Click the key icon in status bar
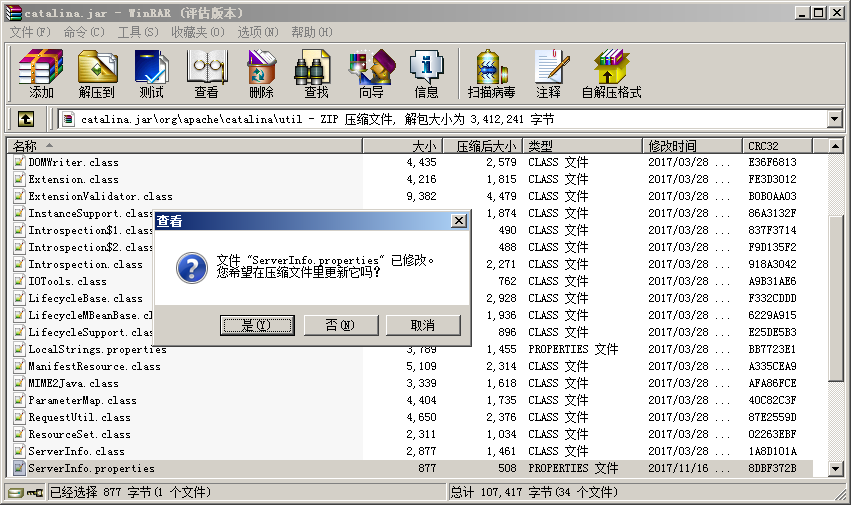Screen dimensions: 851x505 coord(35,493)
